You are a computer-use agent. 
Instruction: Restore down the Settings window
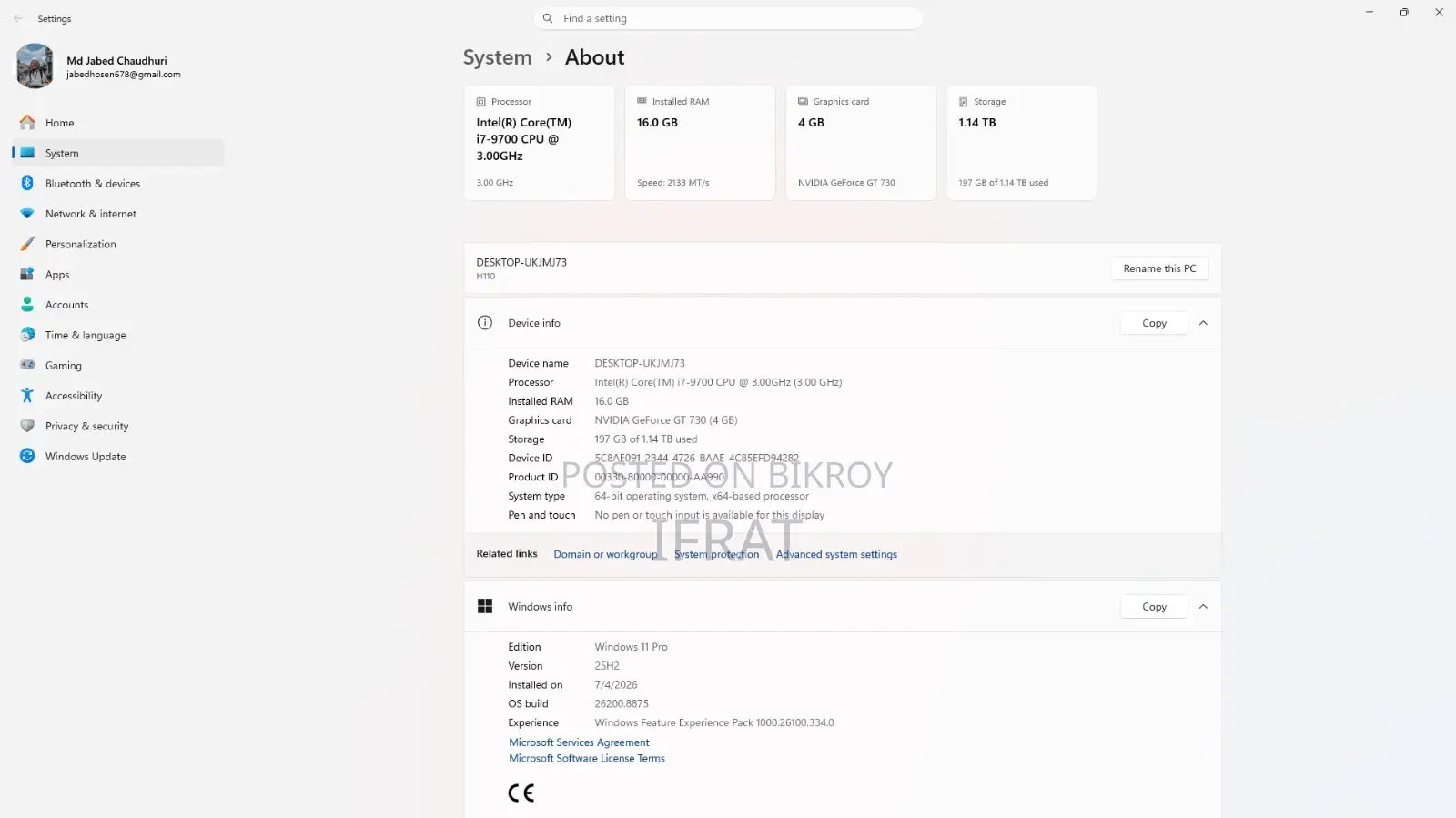[1404, 12]
